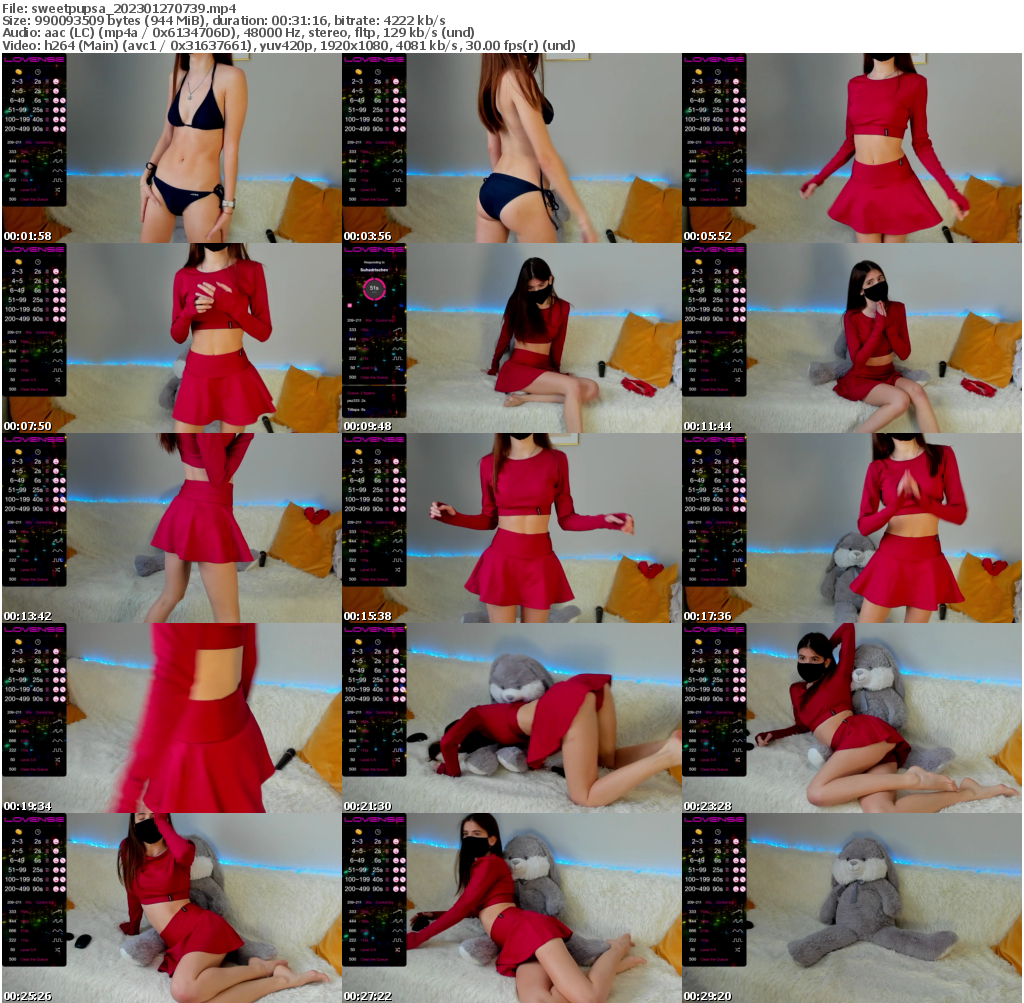Click the rising-line vibration pattern icon beside 333
Image resolution: width=1024 pixels, height=1003 pixels.
tap(57, 151)
